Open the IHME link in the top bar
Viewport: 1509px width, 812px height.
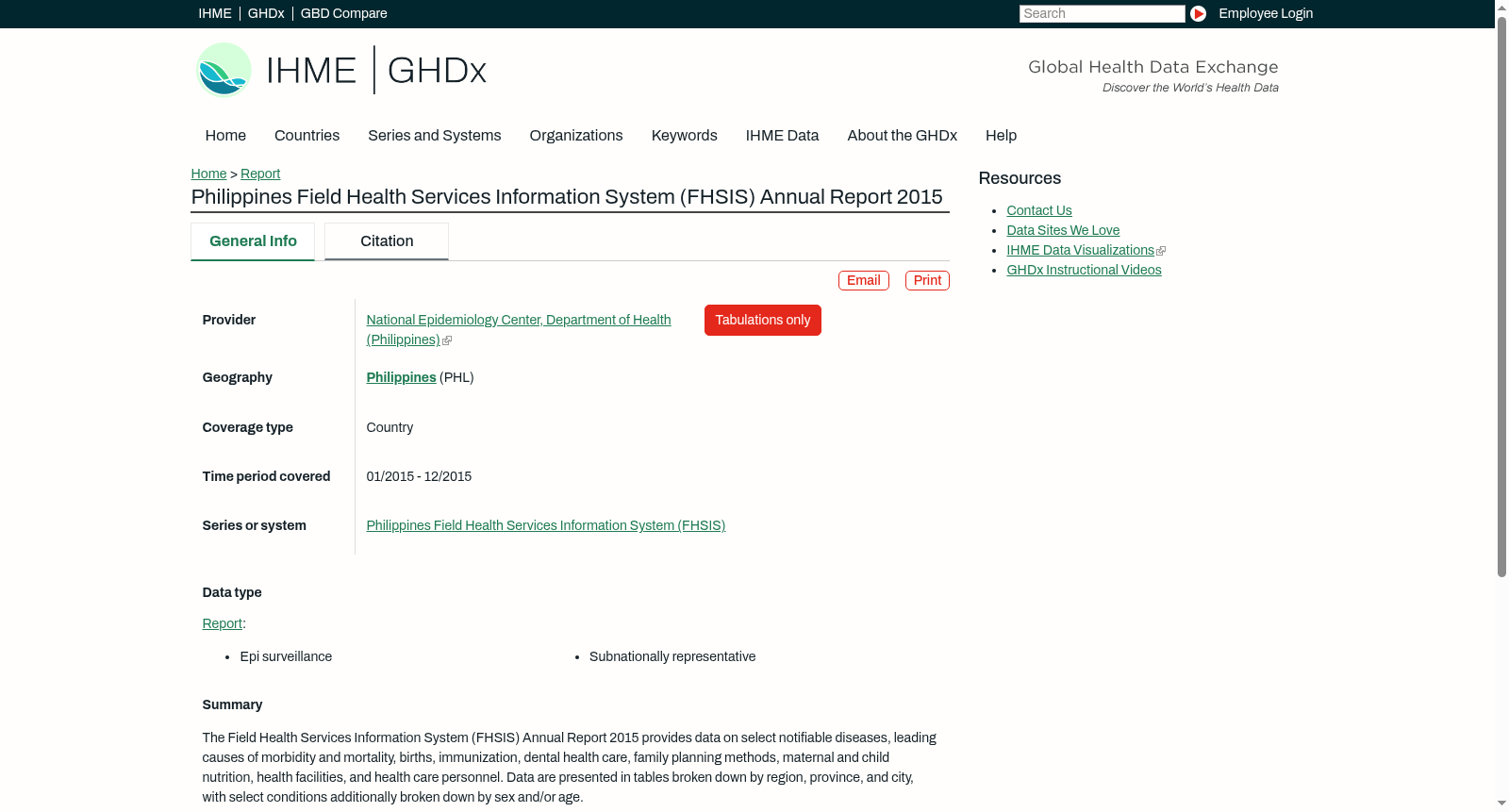(215, 13)
